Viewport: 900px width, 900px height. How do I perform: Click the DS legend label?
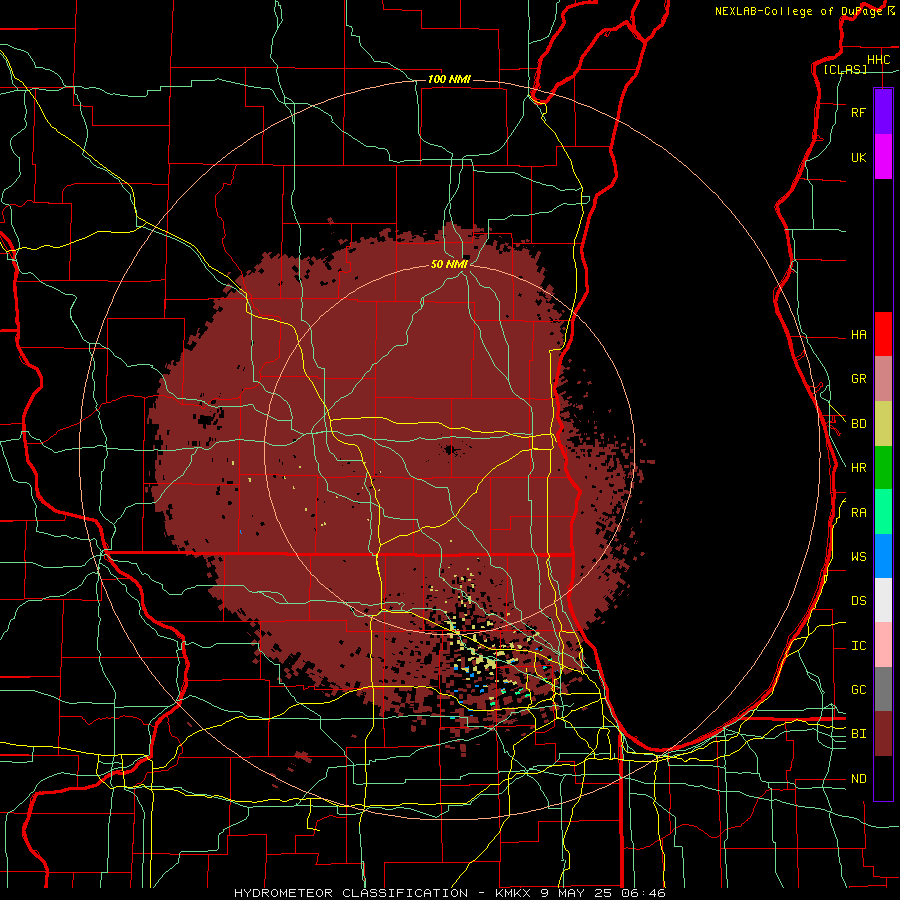coord(858,601)
